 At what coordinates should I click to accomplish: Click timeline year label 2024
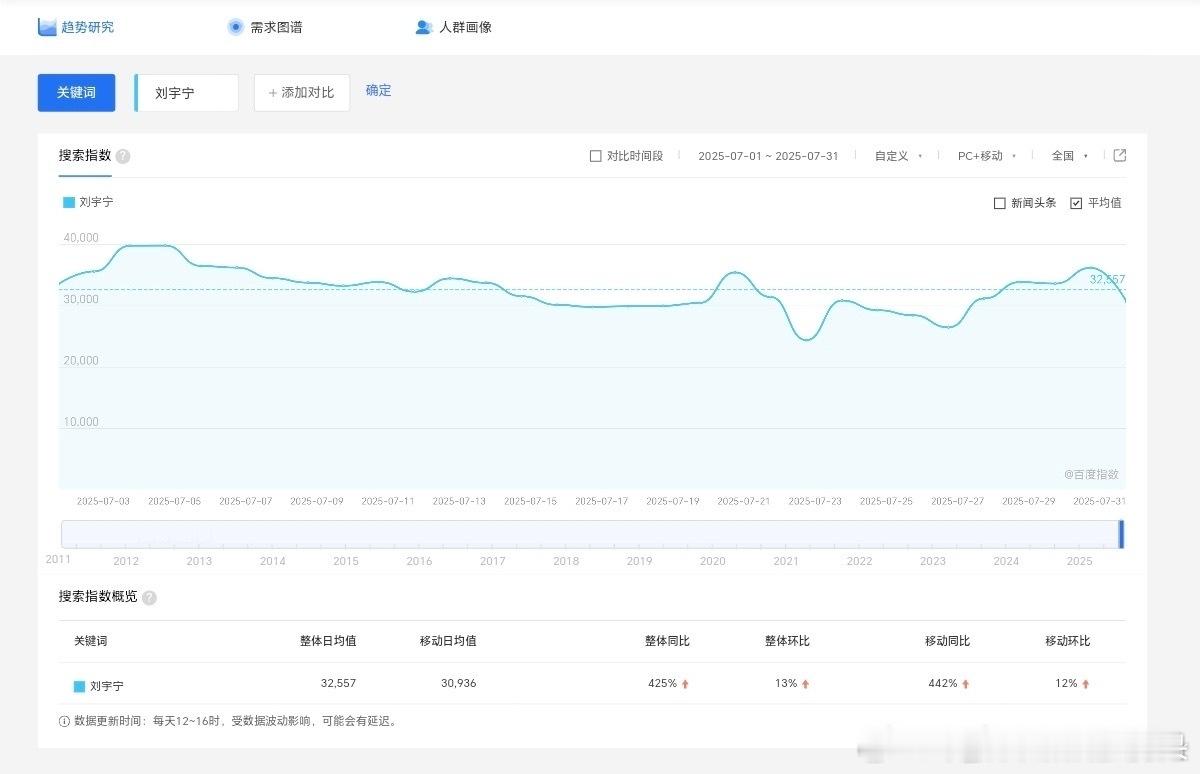pyautogui.click(x=1006, y=561)
